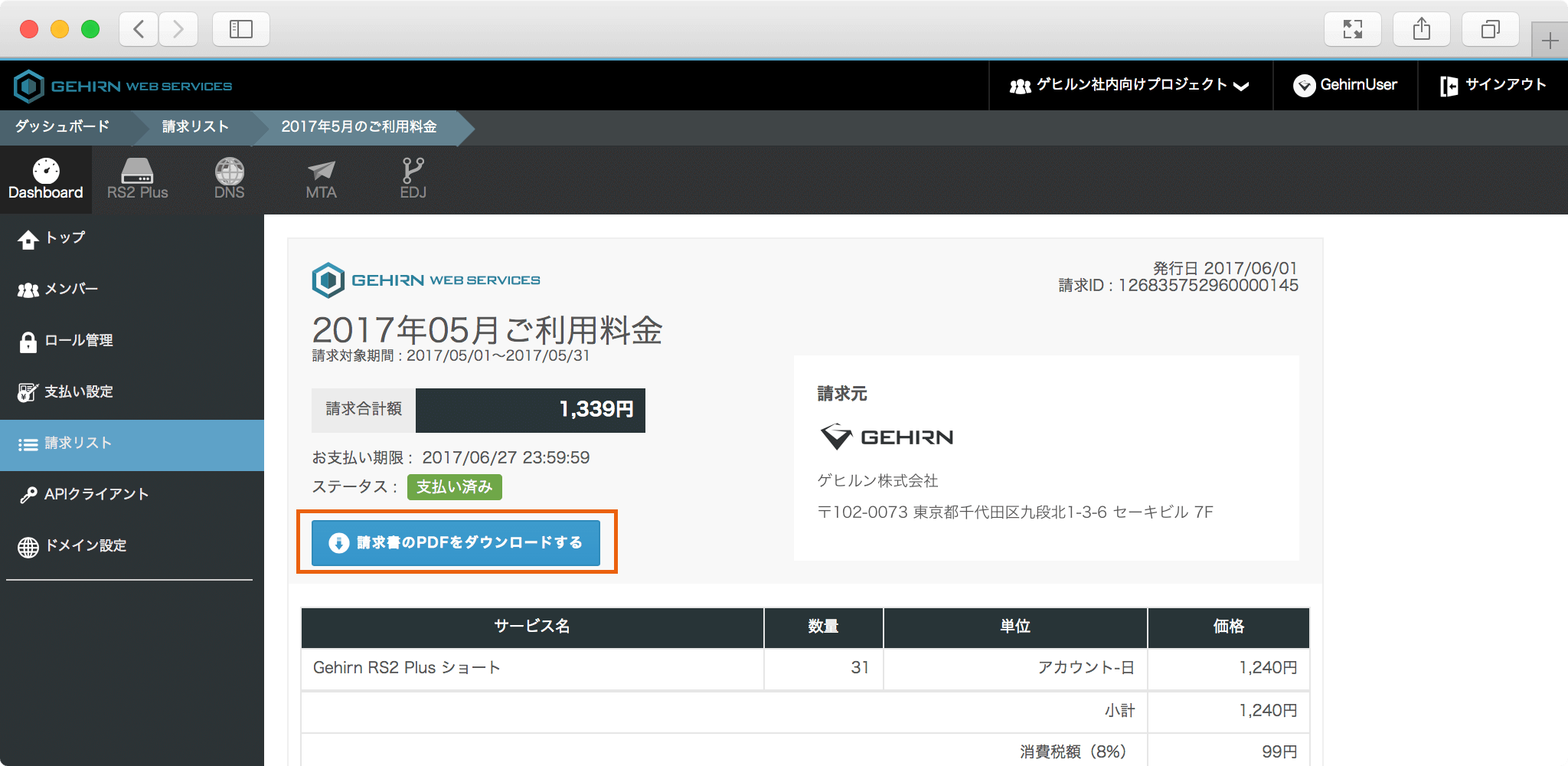Screen dimensions: 1568x766
Task: Select ロール管理 in the sidebar
Action: [78, 341]
